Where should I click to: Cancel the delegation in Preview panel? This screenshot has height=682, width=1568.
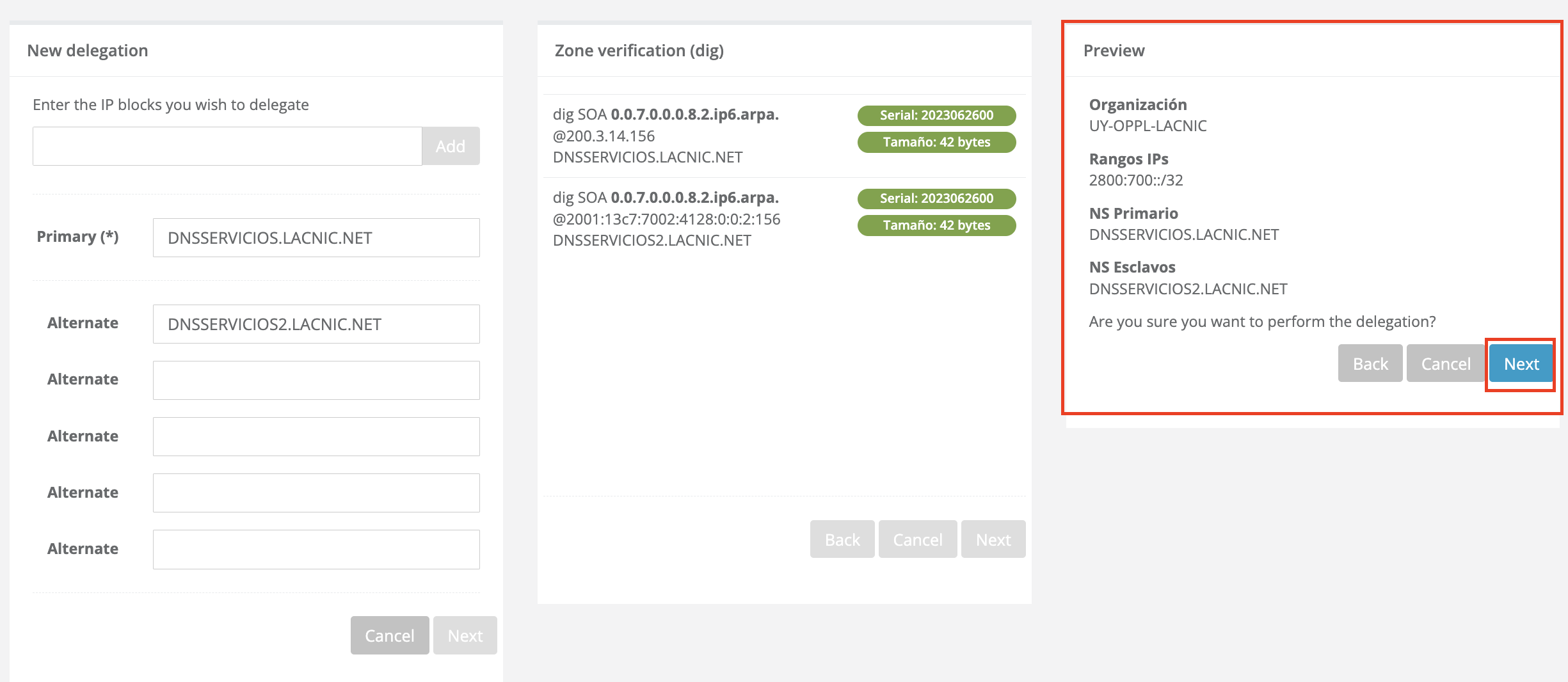(x=1445, y=363)
